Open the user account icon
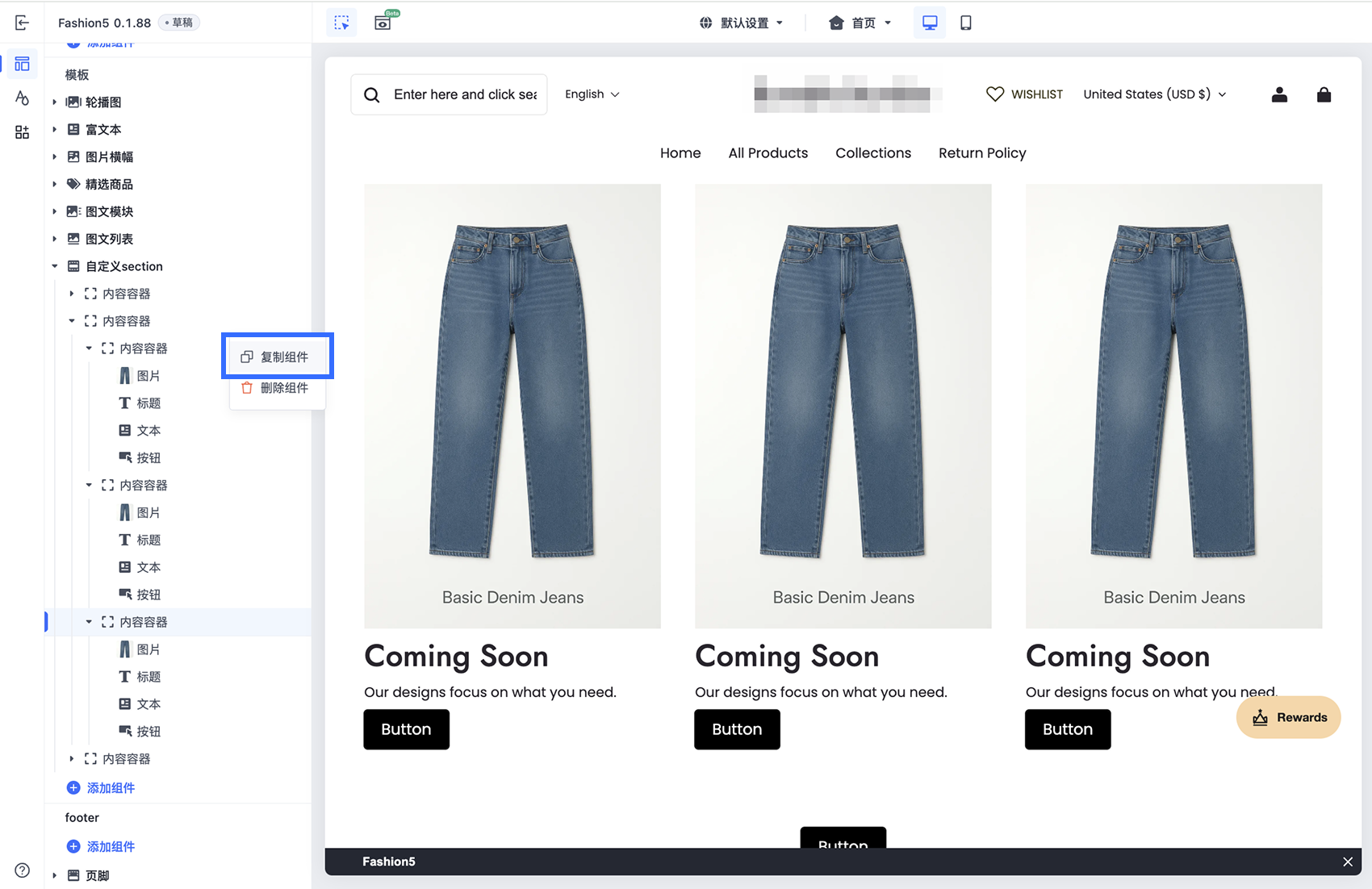This screenshot has width=1372, height=889. pos(1279,94)
